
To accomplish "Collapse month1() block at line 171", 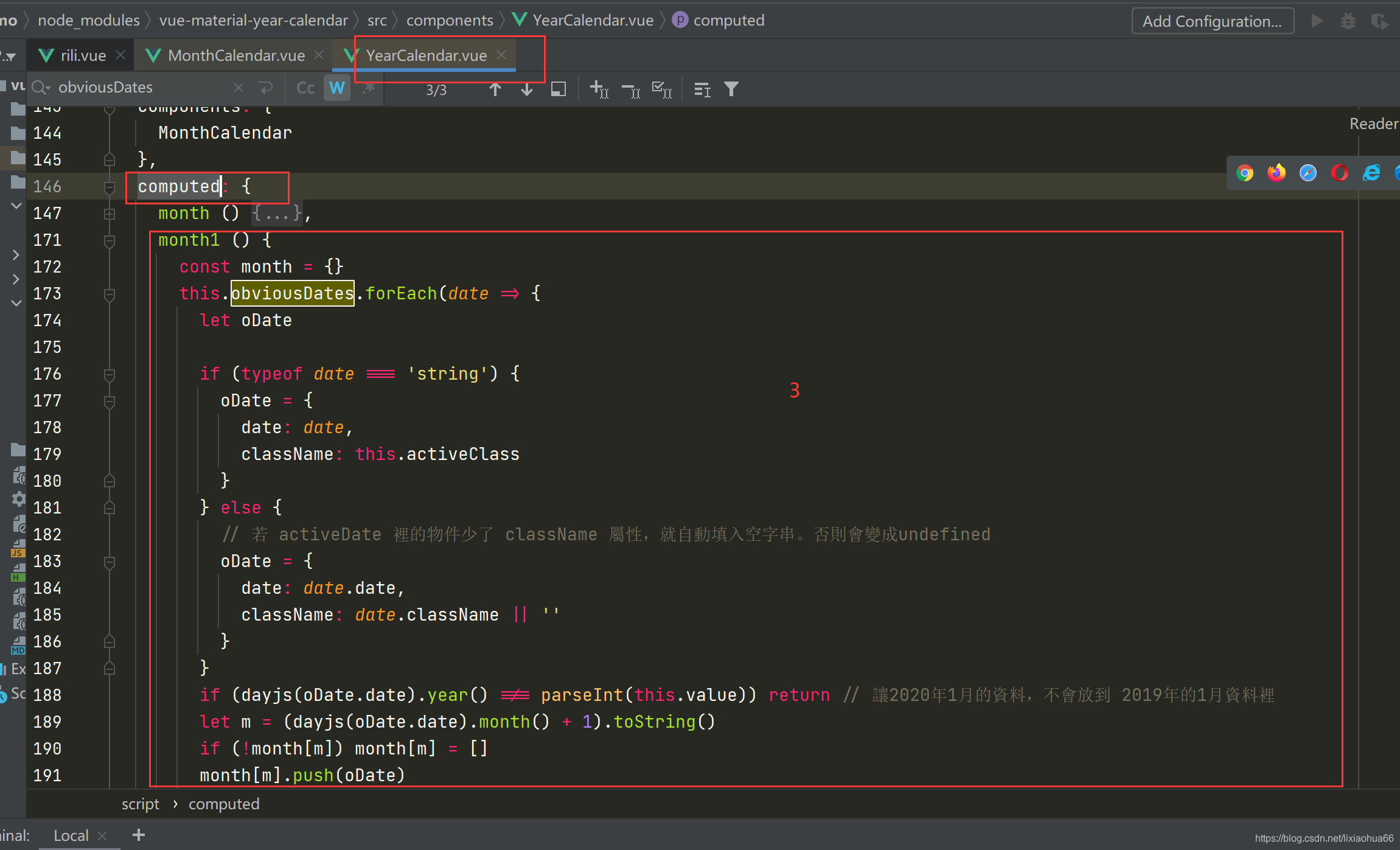I will [x=110, y=240].
